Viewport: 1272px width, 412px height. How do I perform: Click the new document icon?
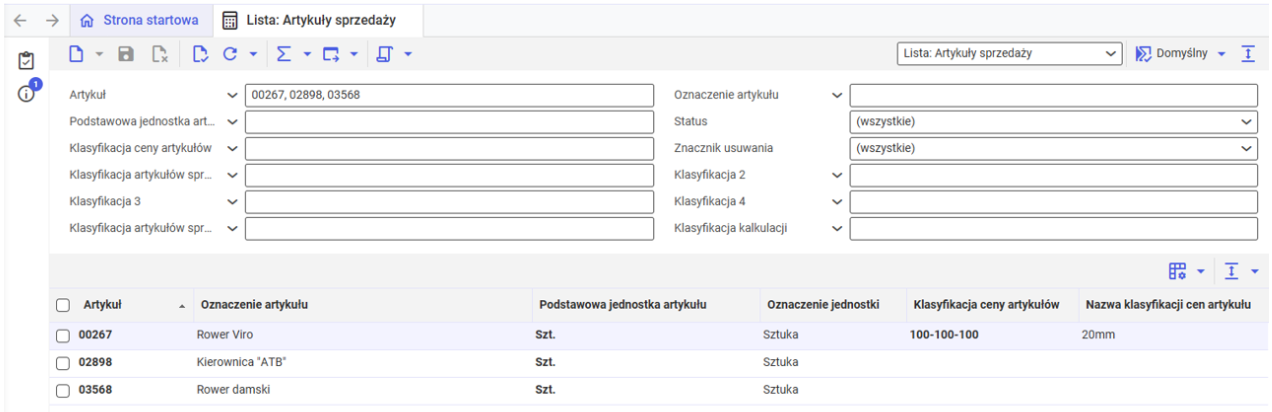click(x=78, y=54)
